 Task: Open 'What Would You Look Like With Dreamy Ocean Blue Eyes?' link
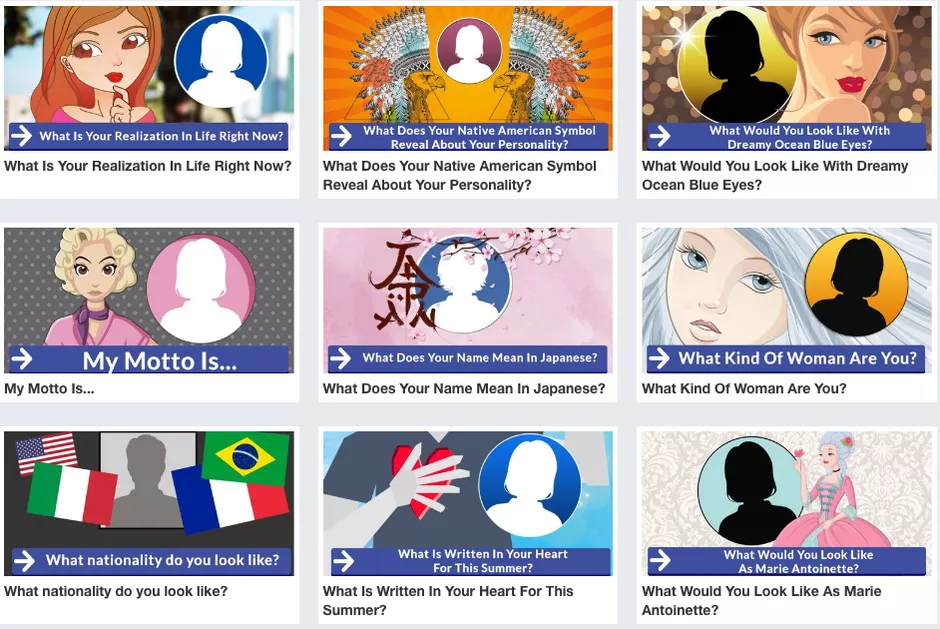pos(775,175)
